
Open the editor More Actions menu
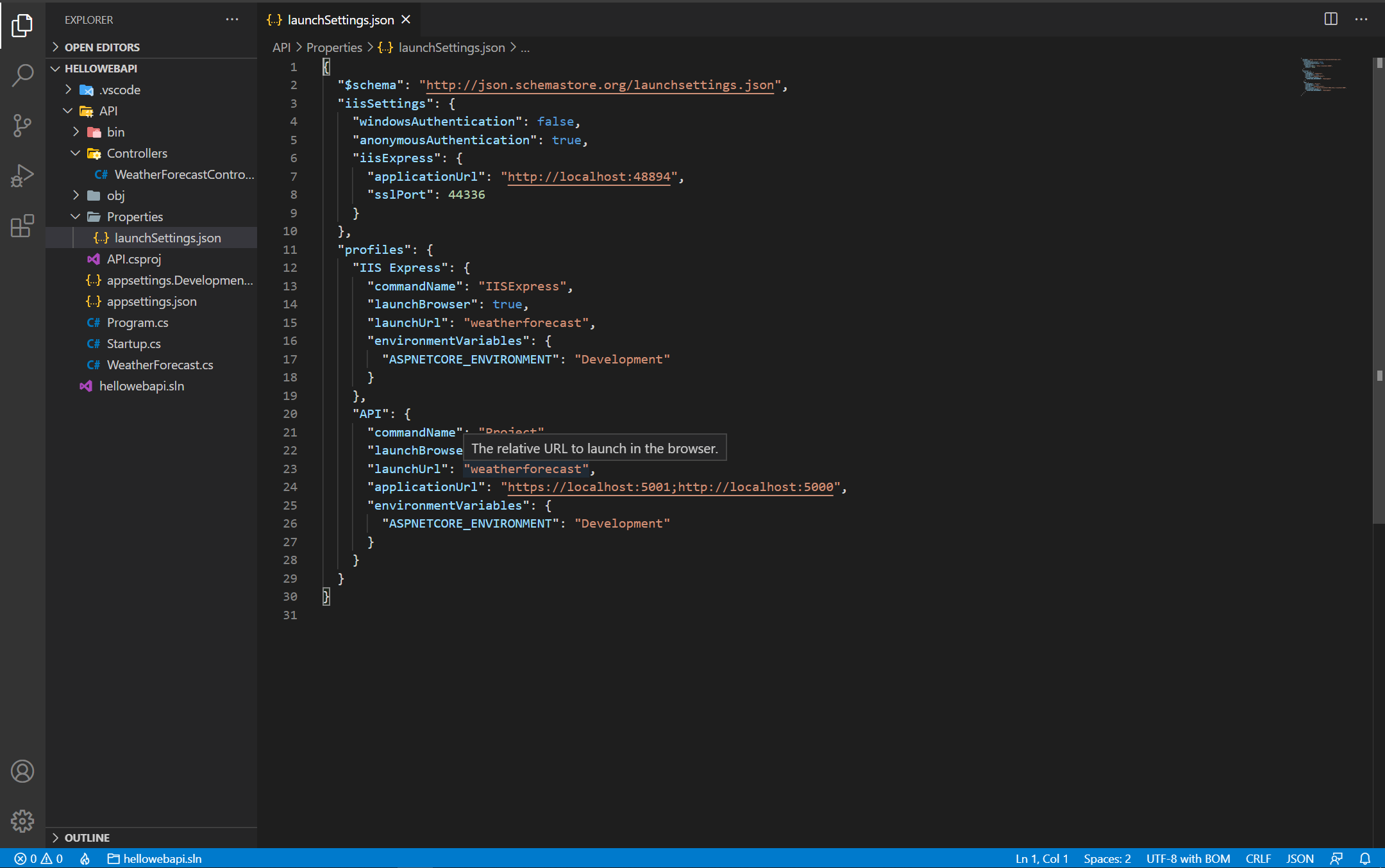1362,19
